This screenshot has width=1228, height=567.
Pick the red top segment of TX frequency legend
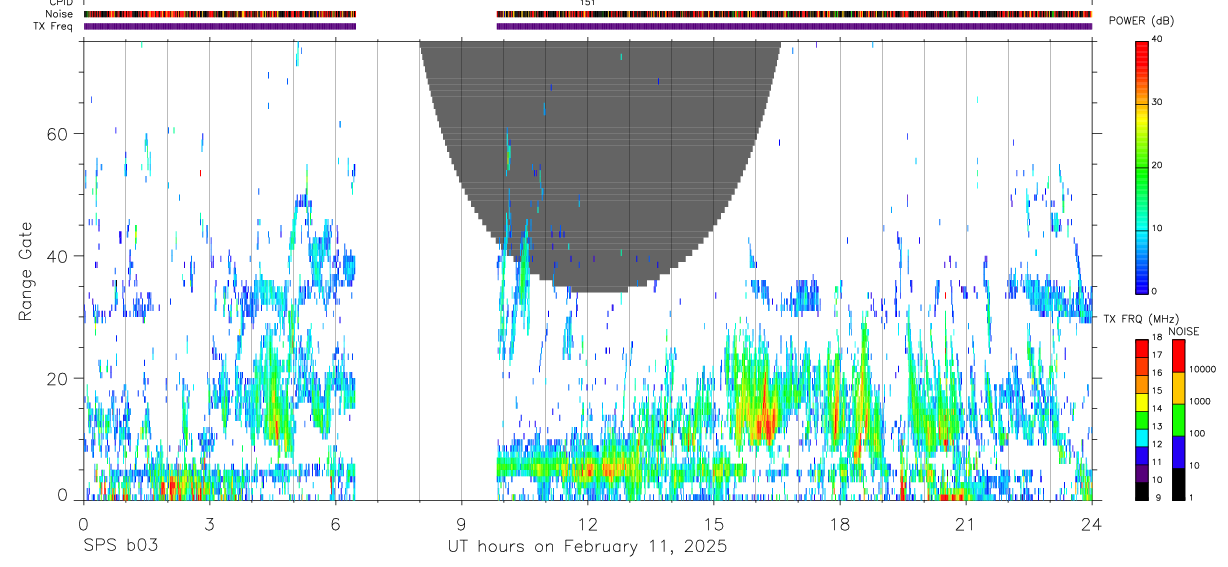(1142, 349)
